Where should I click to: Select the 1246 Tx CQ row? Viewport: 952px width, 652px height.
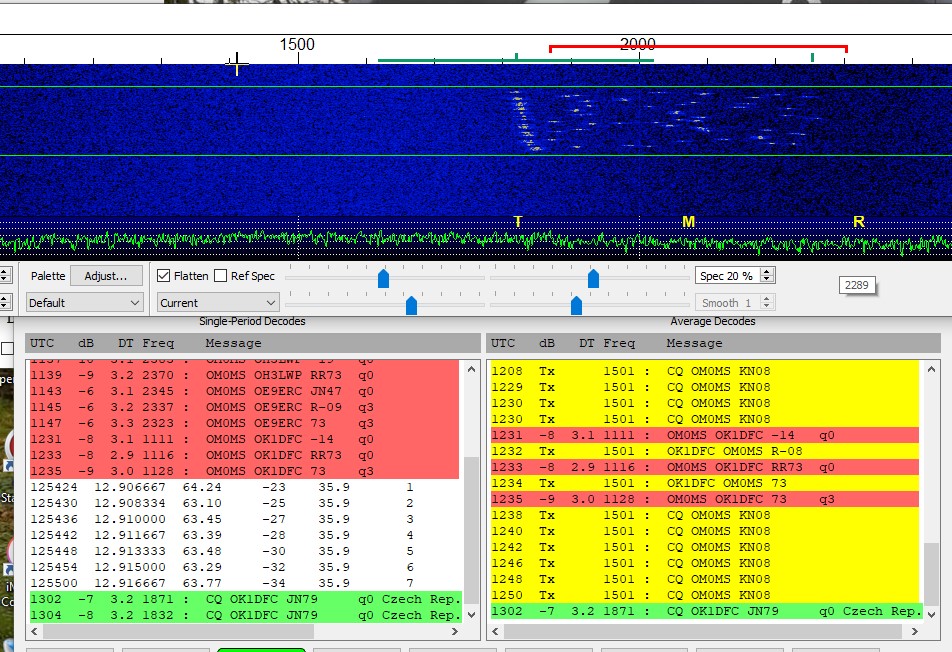click(704, 563)
